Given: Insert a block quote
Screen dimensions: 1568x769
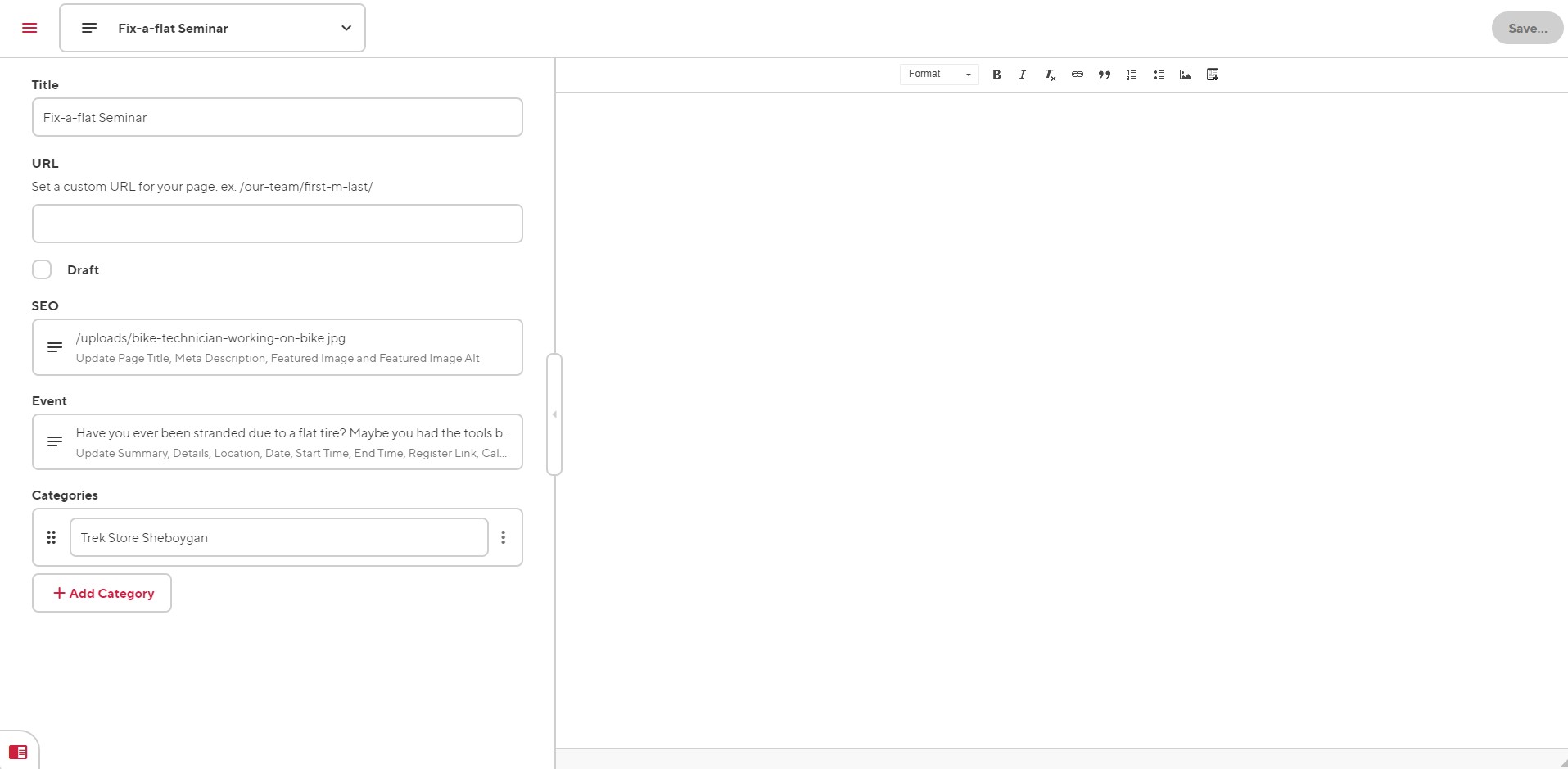Looking at the screenshot, I should pos(1105,75).
